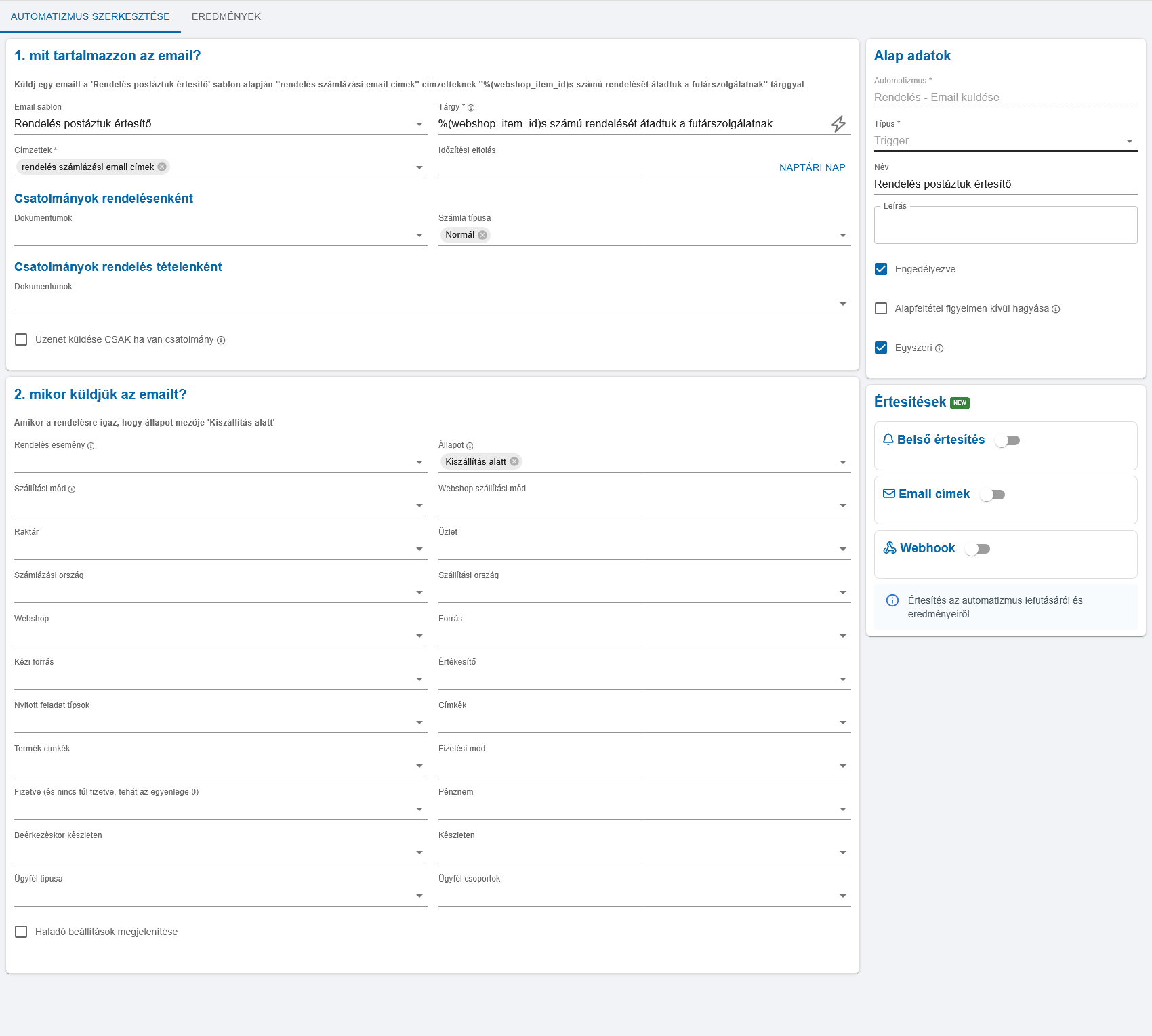
Task: Toggle 'Üzenet küldése CSAK ha van csatolmány' checkbox
Action: click(x=21, y=339)
